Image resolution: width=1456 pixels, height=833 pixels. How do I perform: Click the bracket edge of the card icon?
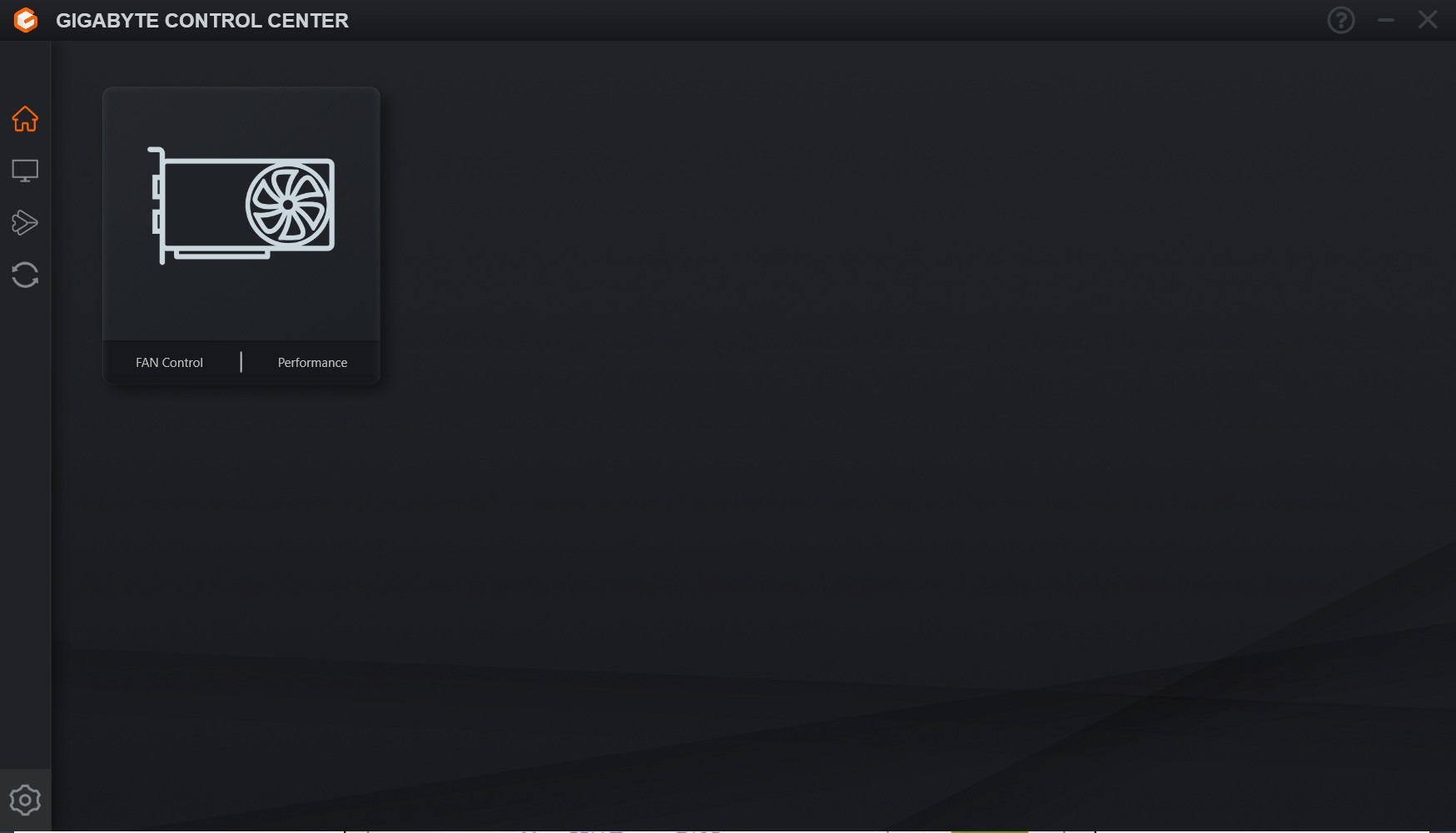point(157,206)
